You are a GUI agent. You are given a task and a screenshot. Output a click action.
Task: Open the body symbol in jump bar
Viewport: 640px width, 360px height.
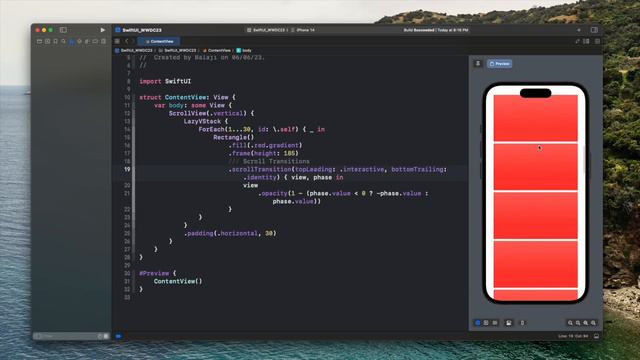244,51
